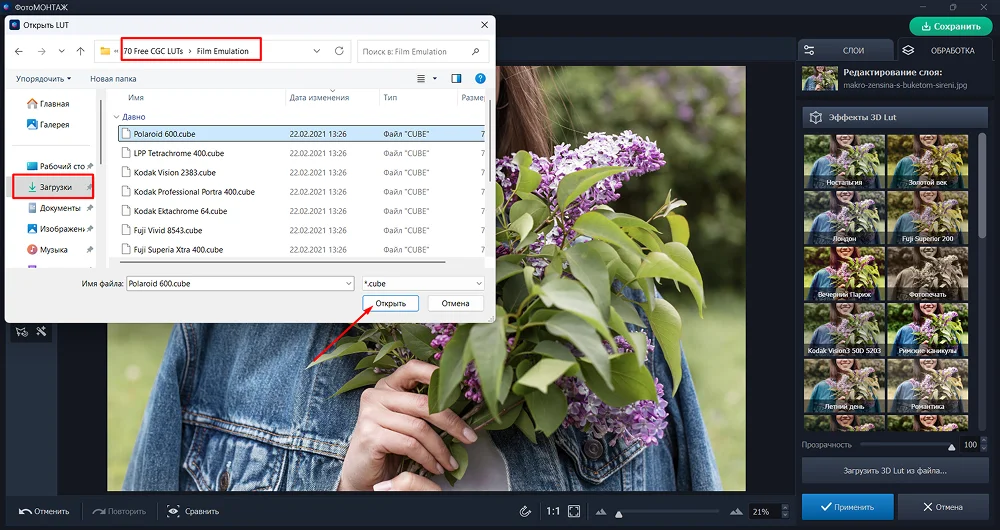Select Polaroid 600.cube file
The image size is (1000, 530).
pyautogui.click(x=301, y=134)
